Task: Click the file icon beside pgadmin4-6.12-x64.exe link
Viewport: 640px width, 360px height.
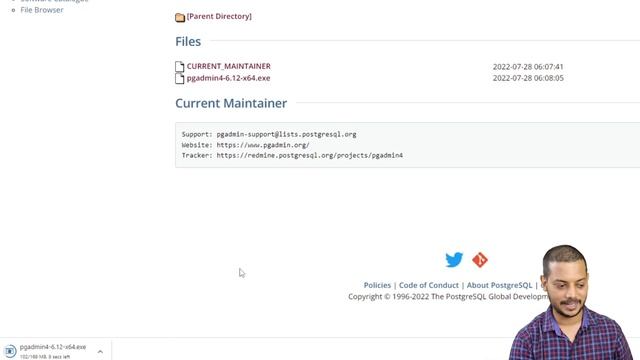Action: pyautogui.click(x=180, y=78)
